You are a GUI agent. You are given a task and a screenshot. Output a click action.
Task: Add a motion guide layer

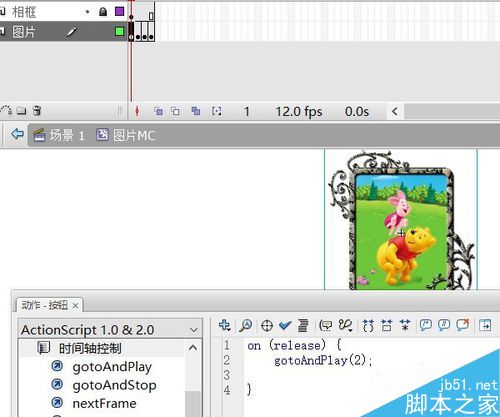pos(6,110)
